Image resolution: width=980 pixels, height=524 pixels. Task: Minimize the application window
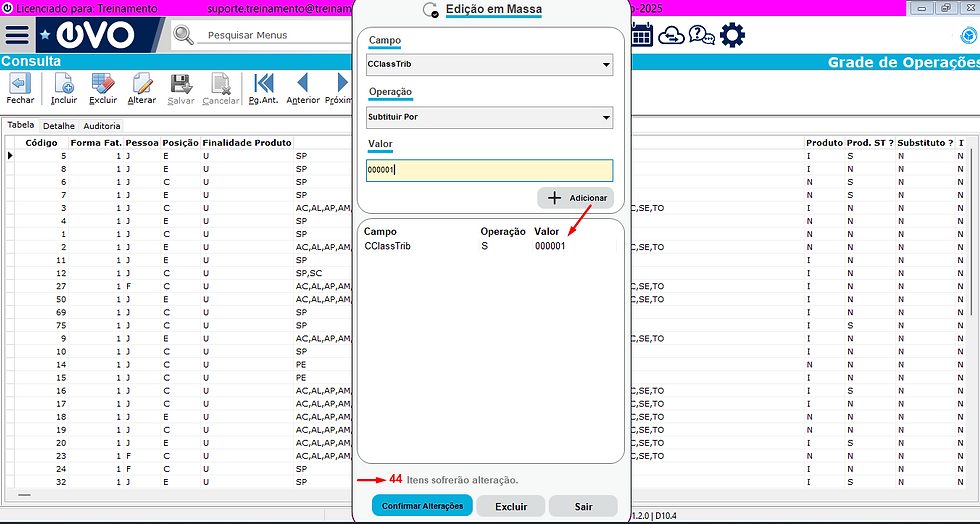922,8
